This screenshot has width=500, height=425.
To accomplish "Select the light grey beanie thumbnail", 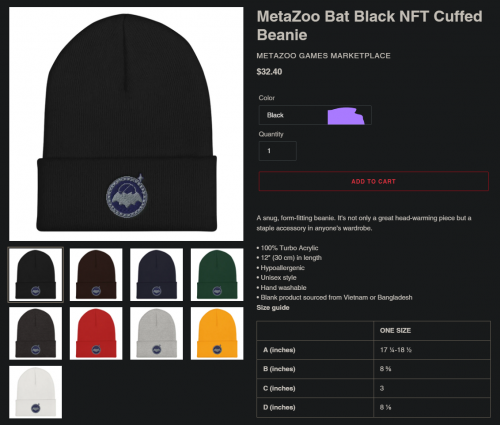I will click(x=157, y=333).
